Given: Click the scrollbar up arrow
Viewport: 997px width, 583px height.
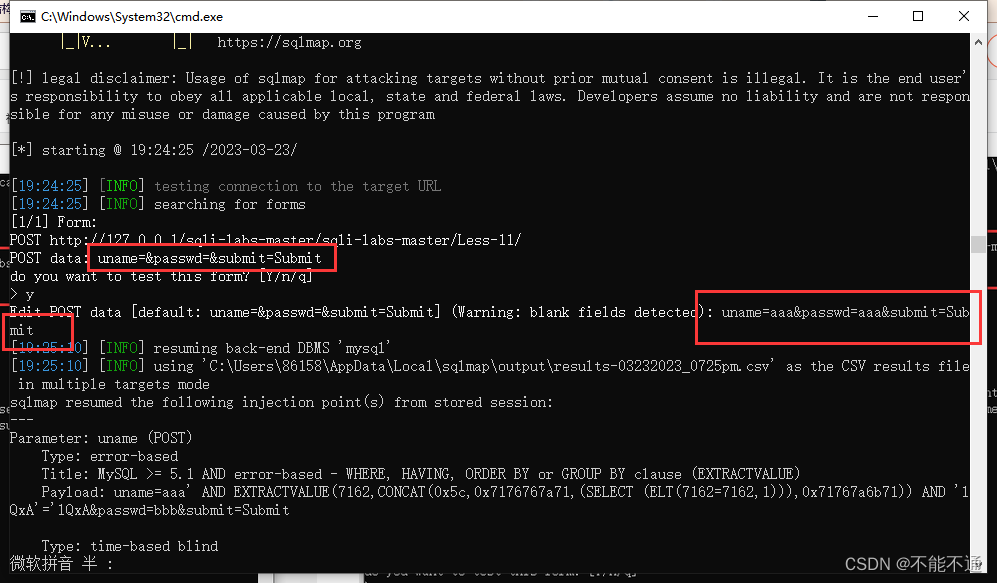Looking at the screenshot, I should point(978,42).
